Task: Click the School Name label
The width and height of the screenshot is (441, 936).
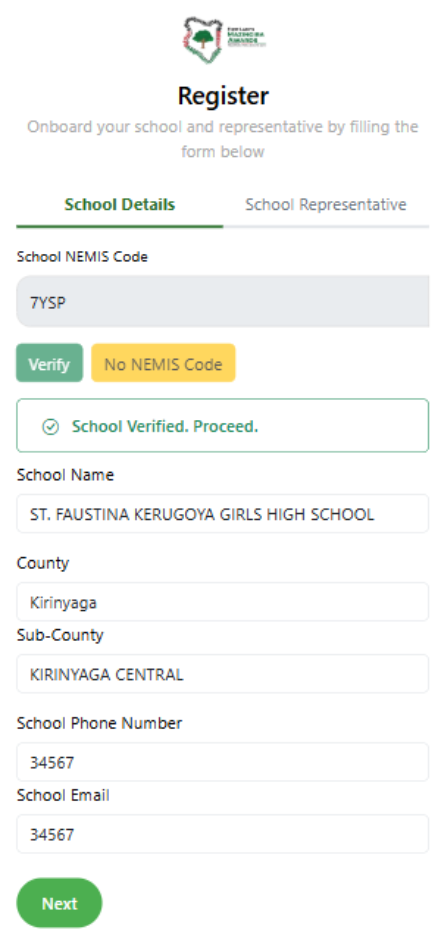Action: (65, 475)
